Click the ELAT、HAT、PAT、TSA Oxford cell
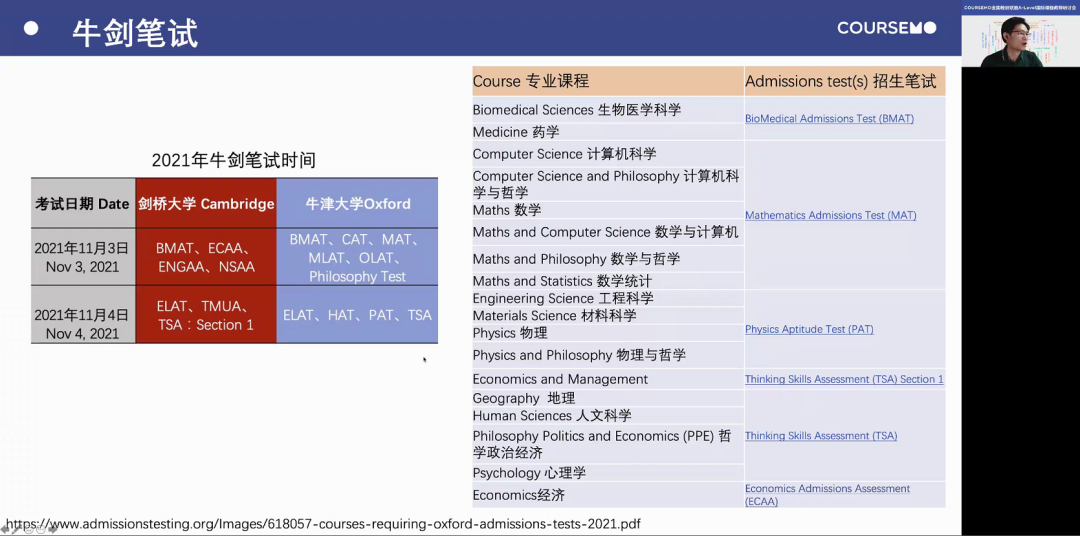Viewport: 1080px width, 536px height. [357, 315]
